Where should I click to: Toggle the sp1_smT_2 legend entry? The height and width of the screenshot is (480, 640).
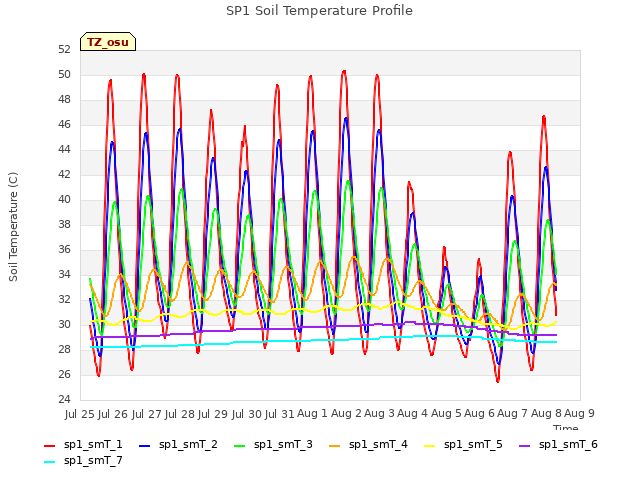(178, 444)
